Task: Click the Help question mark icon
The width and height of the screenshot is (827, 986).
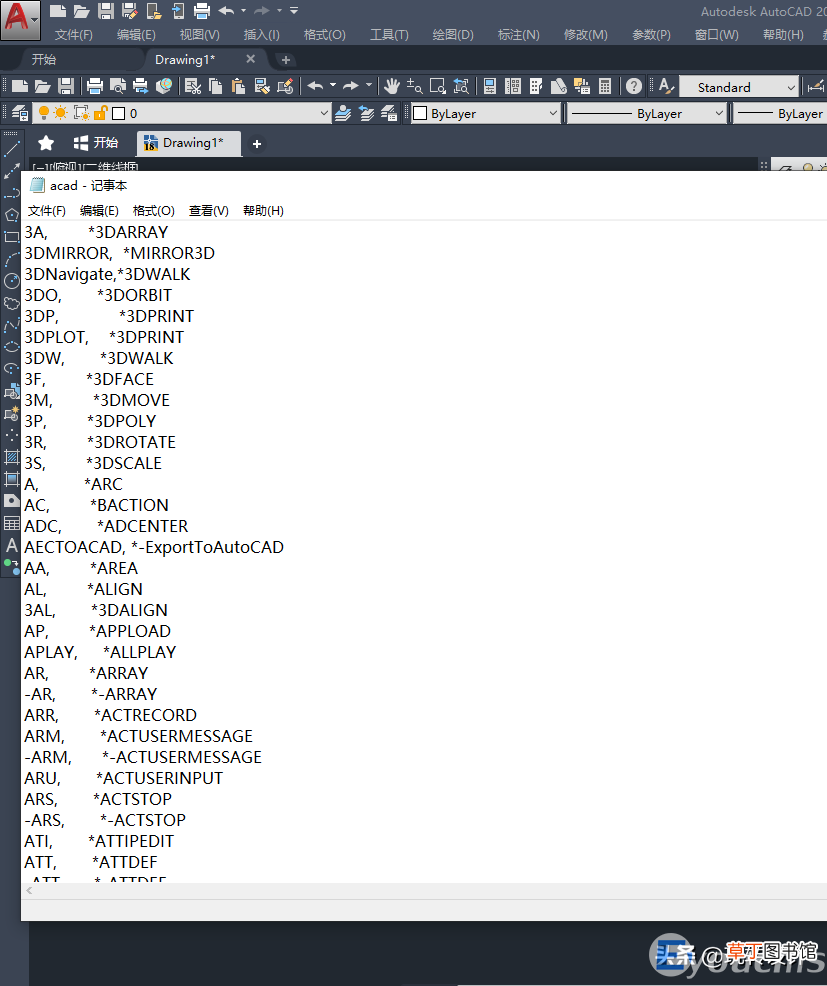Action: pos(634,86)
